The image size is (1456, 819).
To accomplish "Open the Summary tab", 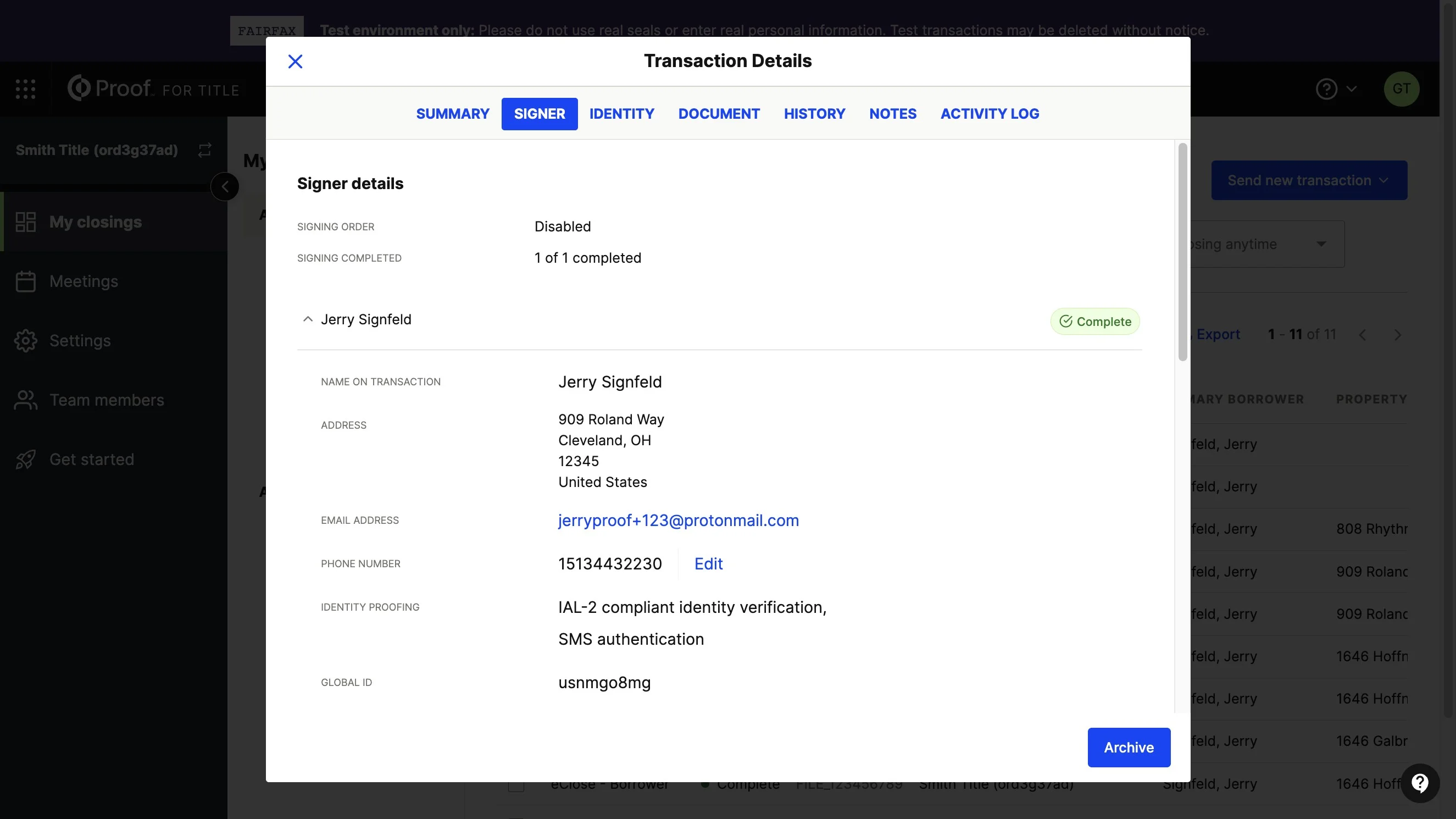I will coord(453,114).
